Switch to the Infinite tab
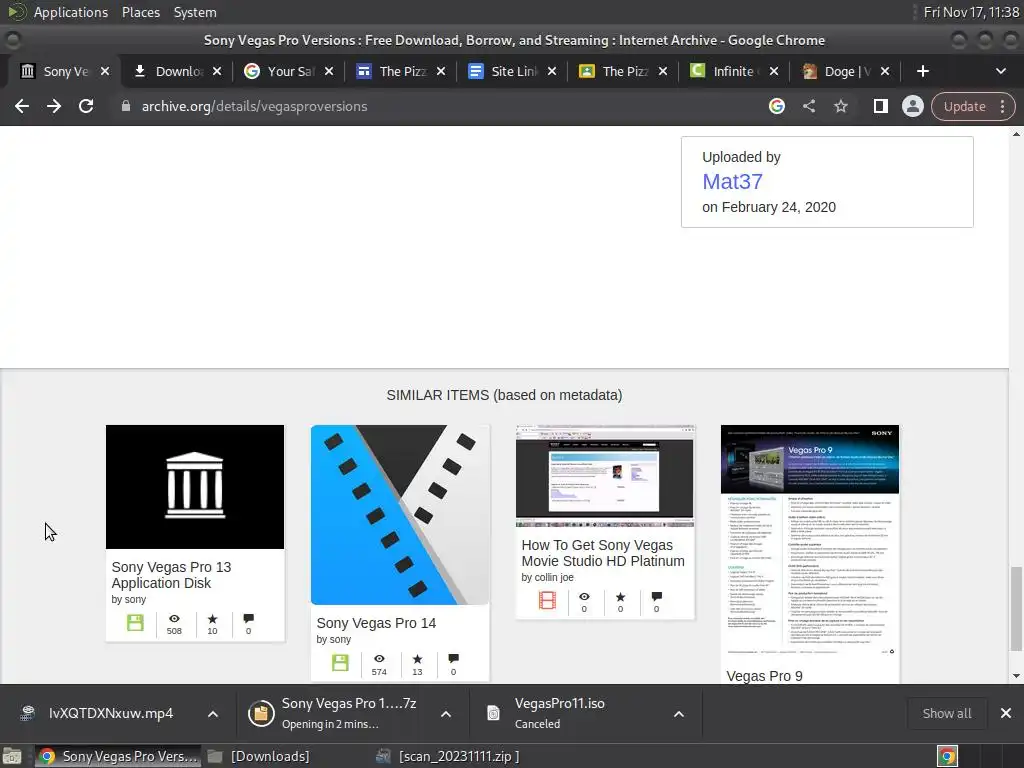Image resolution: width=1024 pixels, height=768 pixels. [x=727, y=71]
